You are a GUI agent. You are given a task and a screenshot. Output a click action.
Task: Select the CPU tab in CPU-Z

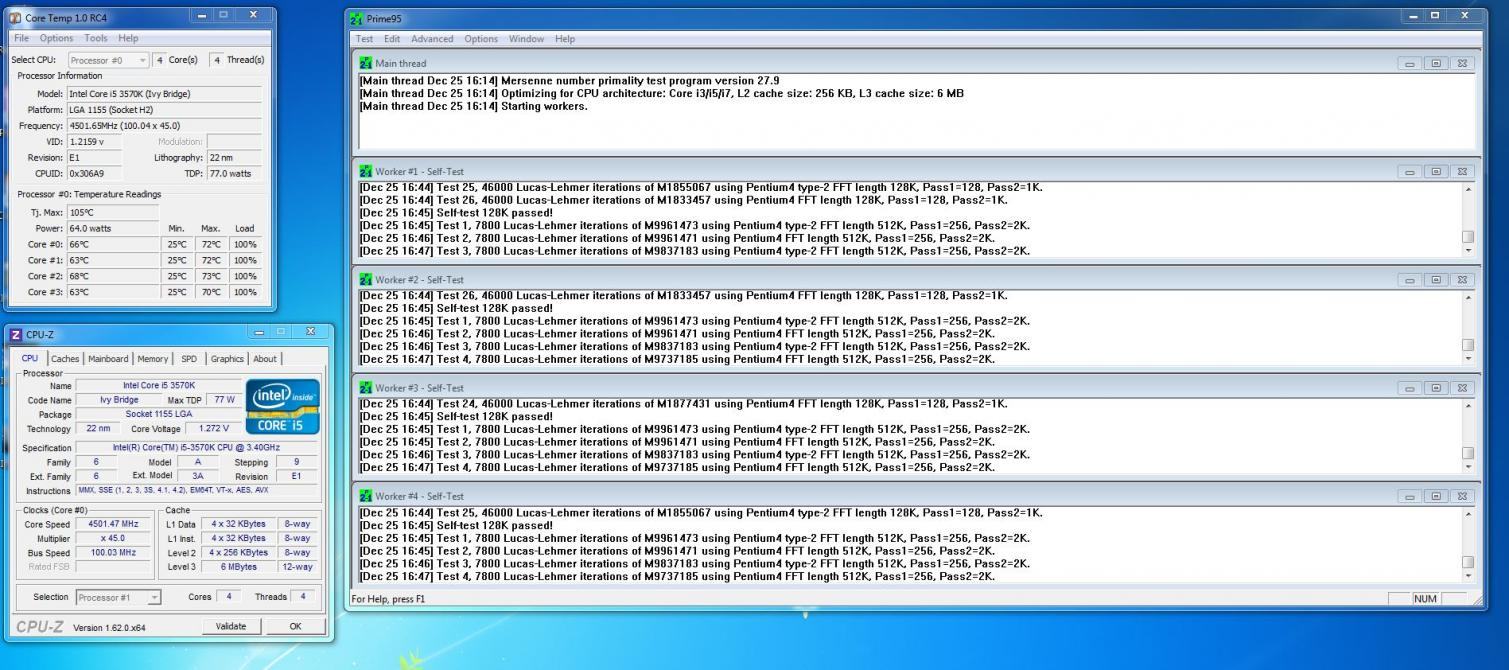point(30,358)
